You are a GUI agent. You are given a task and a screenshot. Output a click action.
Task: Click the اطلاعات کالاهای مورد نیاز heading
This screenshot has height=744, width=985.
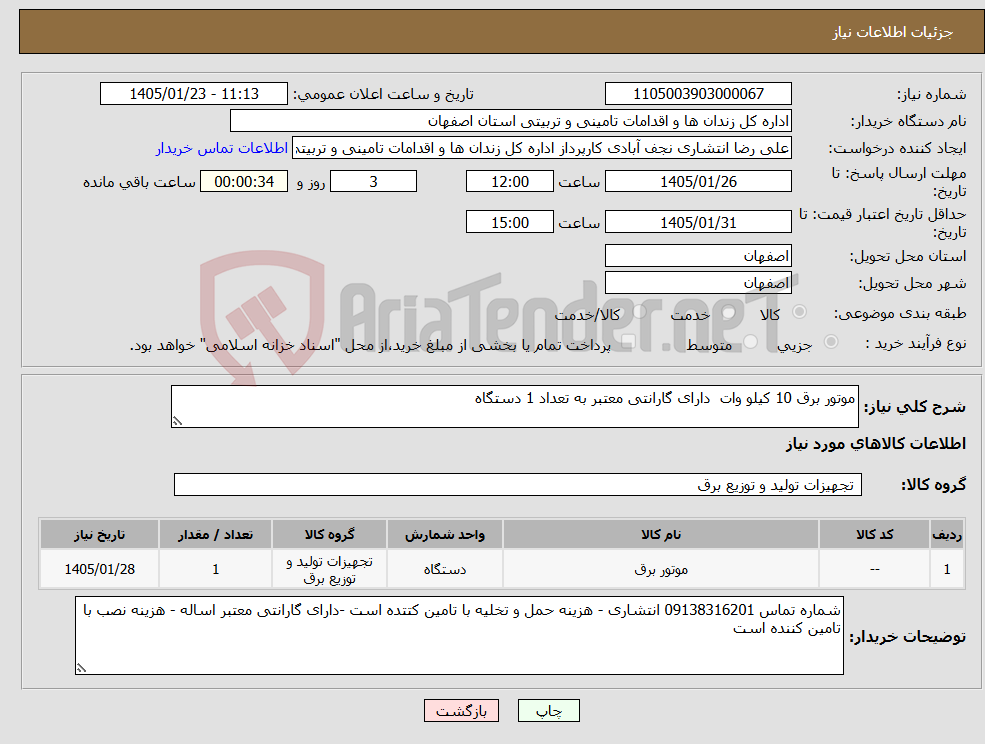pos(876,444)
